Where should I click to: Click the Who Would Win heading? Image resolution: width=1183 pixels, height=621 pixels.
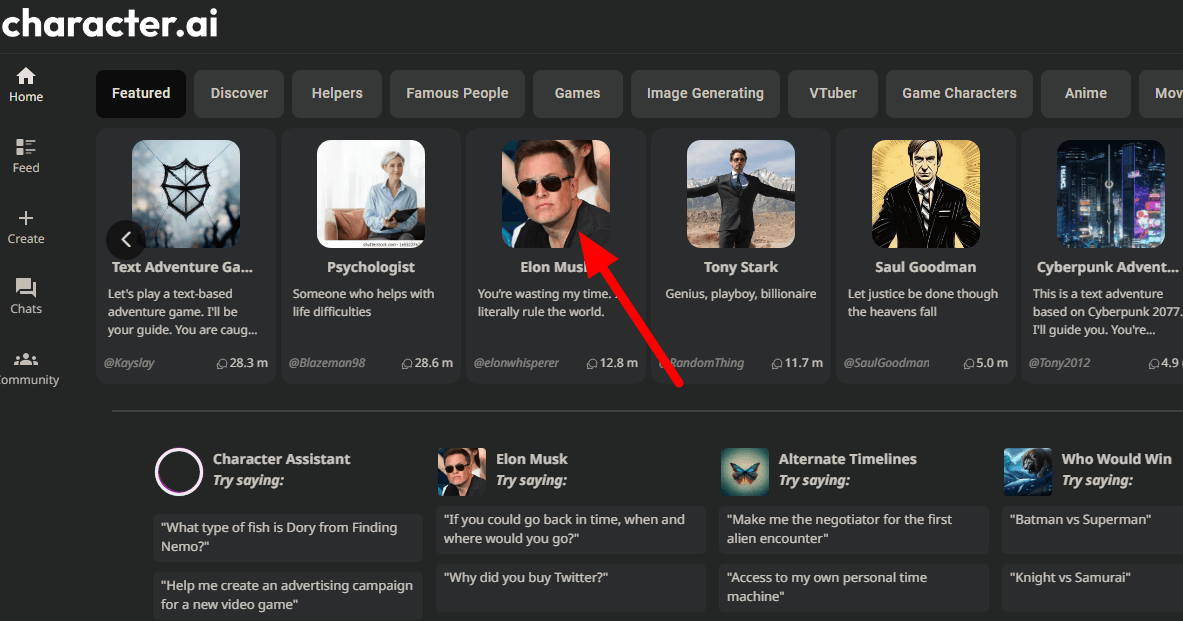click(x=1117, y=459)
